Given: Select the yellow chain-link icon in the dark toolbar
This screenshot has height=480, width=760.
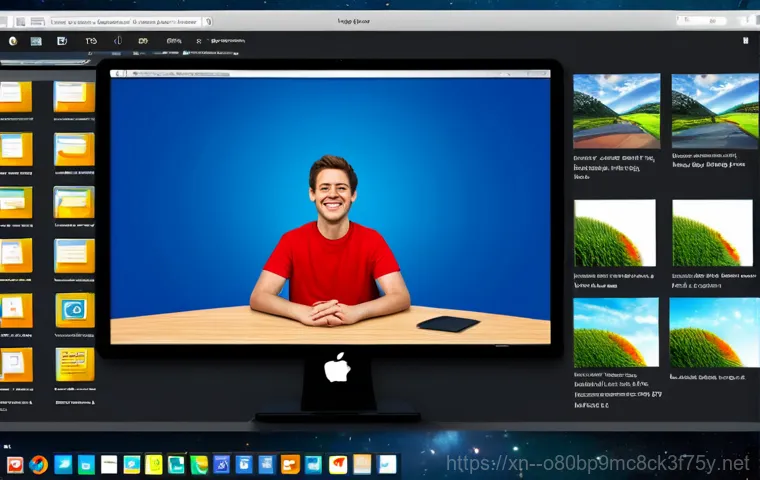Looking at the screenshot, I should point(142,41).
